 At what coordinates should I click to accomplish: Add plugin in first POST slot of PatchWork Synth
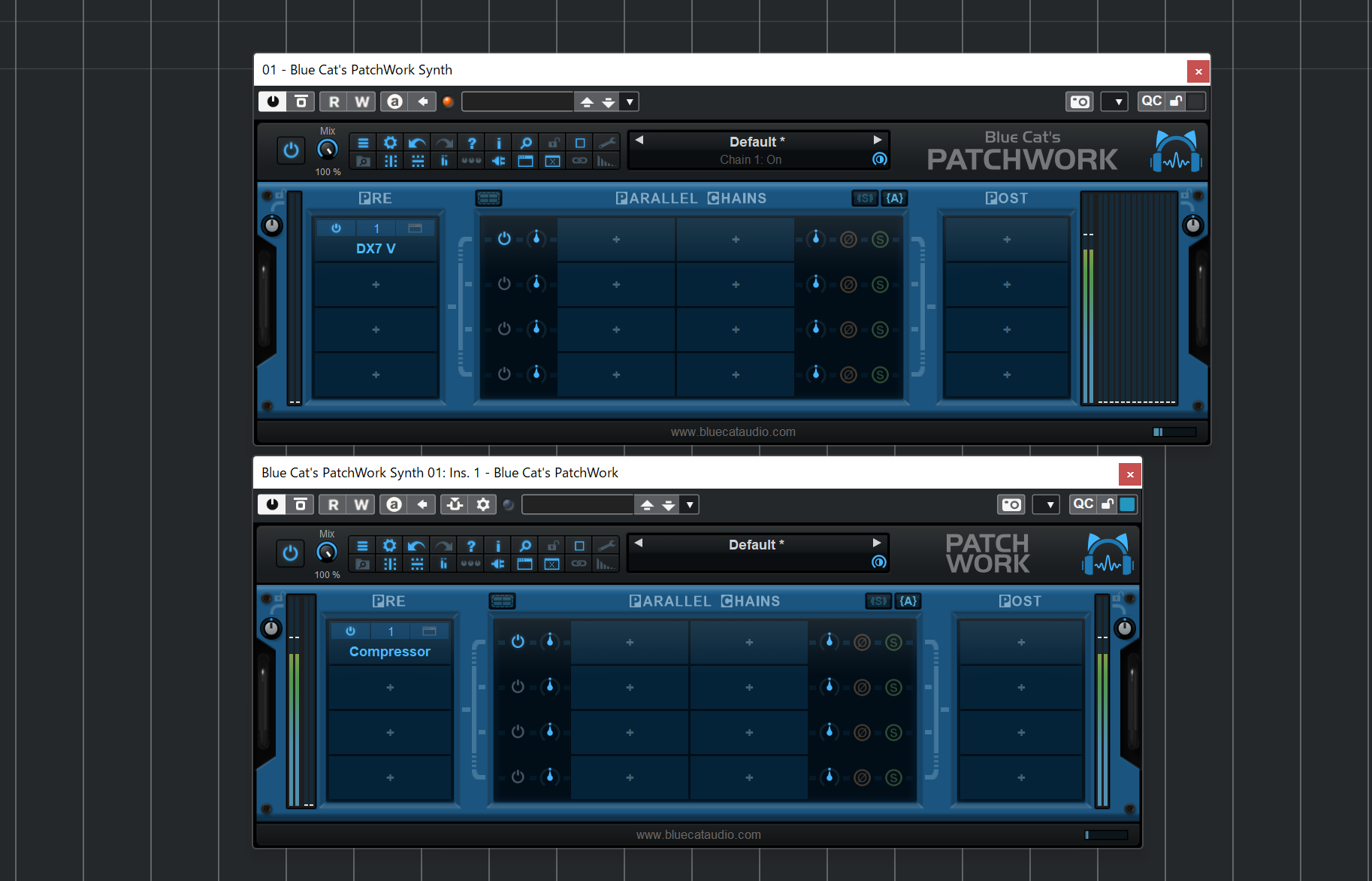pos(1007,240)
